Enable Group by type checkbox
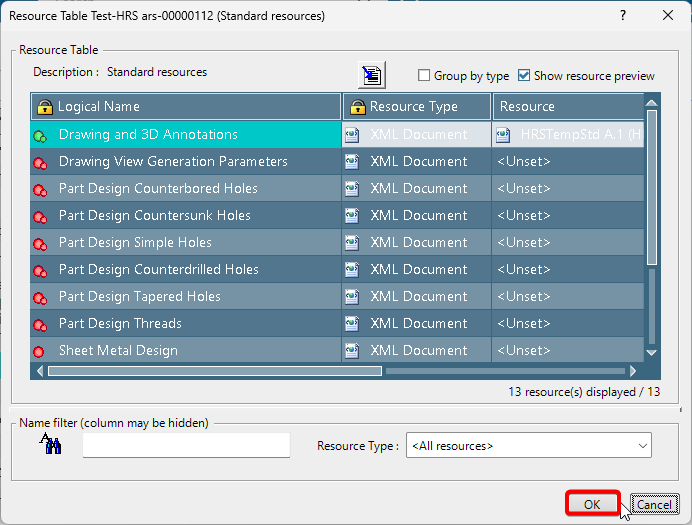Image resolution: width=692 pixels, height=525 pixels. [x=424, y=75]
